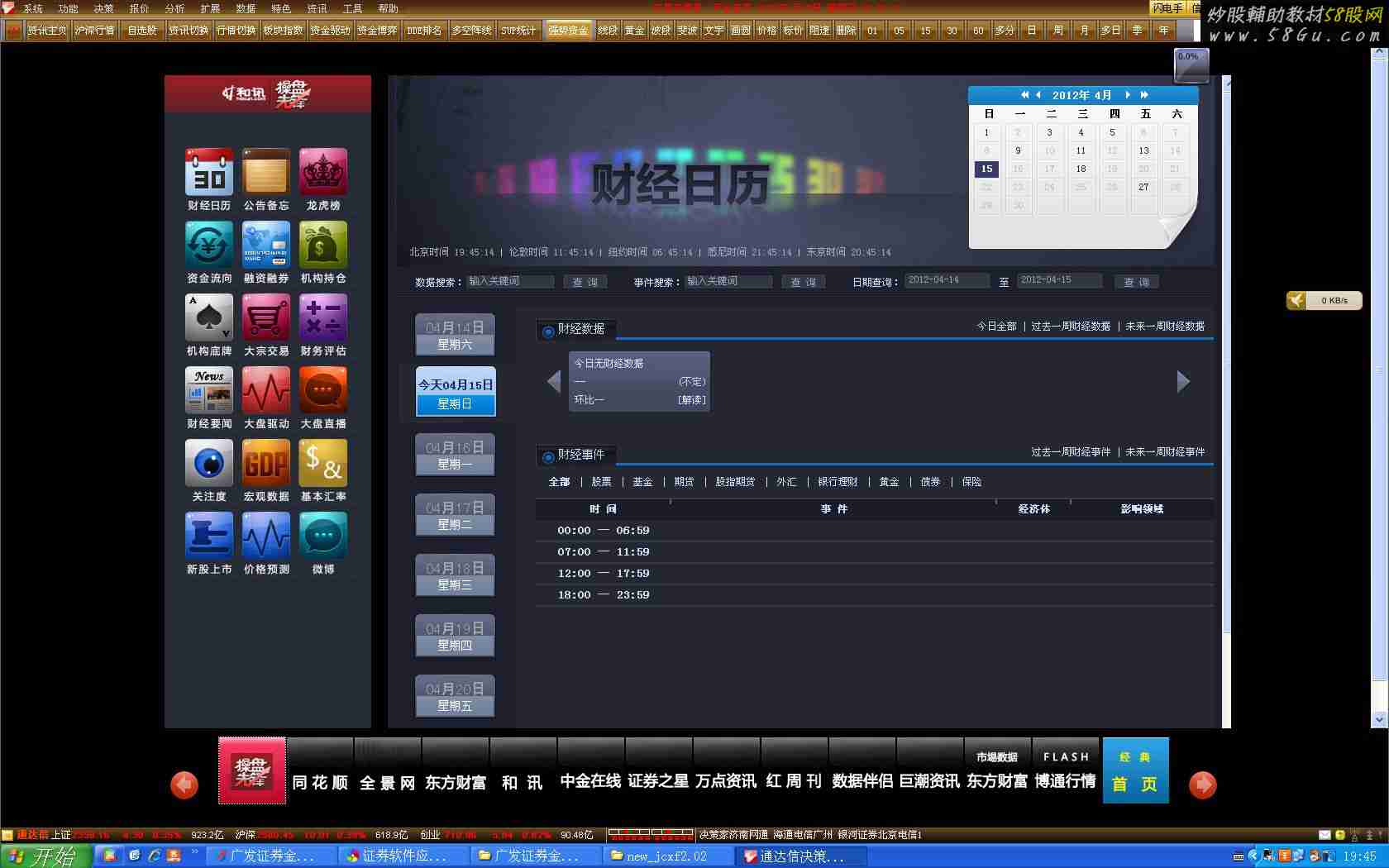Go to previous month in calendar
1389x868 pixels.
click(x=1038, y=95)
